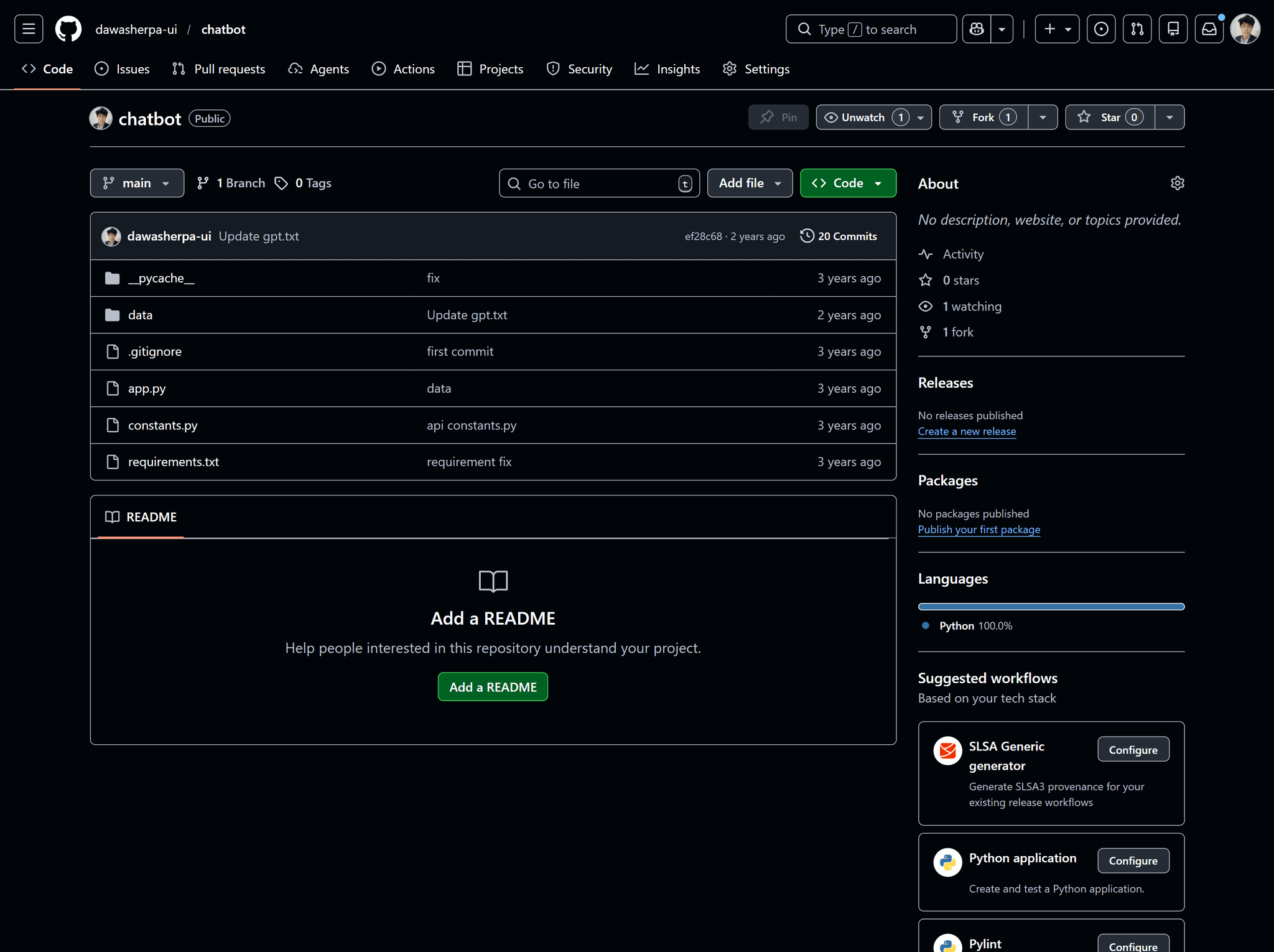Open the commit history clock icon
The width and height of the screenshot is (1274, 952).
click(807, 236)
